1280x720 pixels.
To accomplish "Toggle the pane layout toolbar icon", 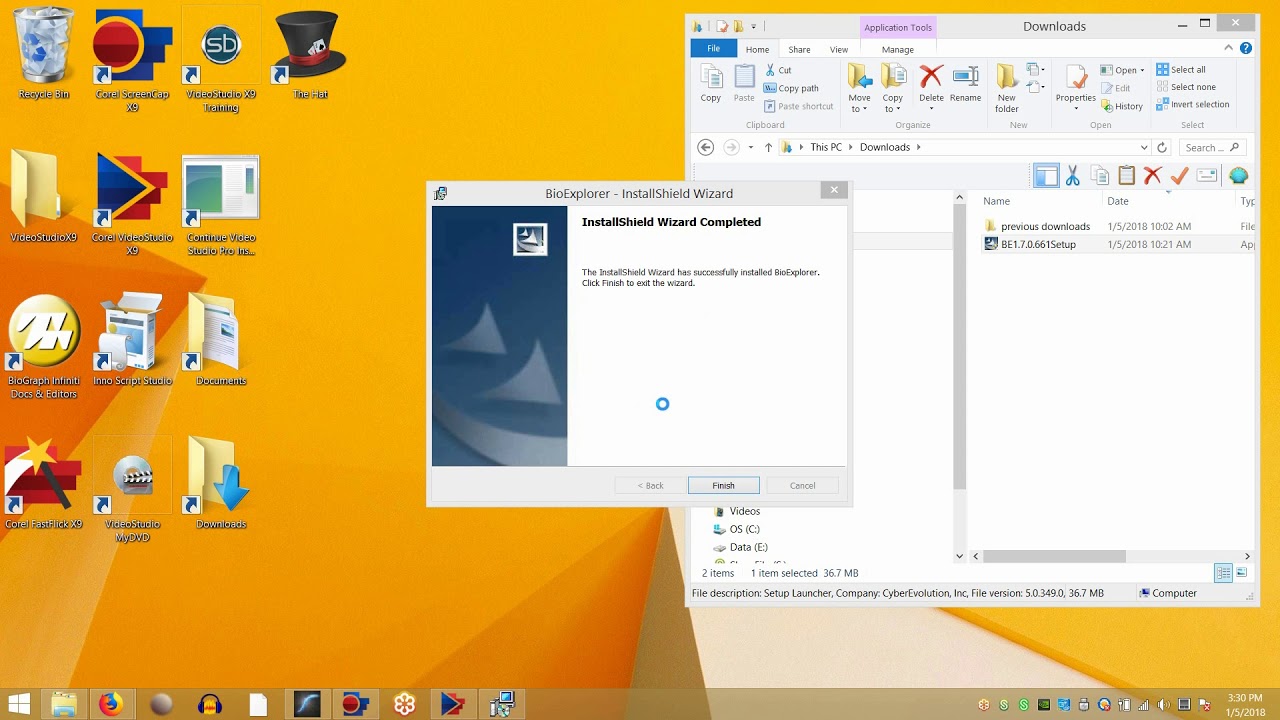I will pyautogui.click(x=1046, y=177).
